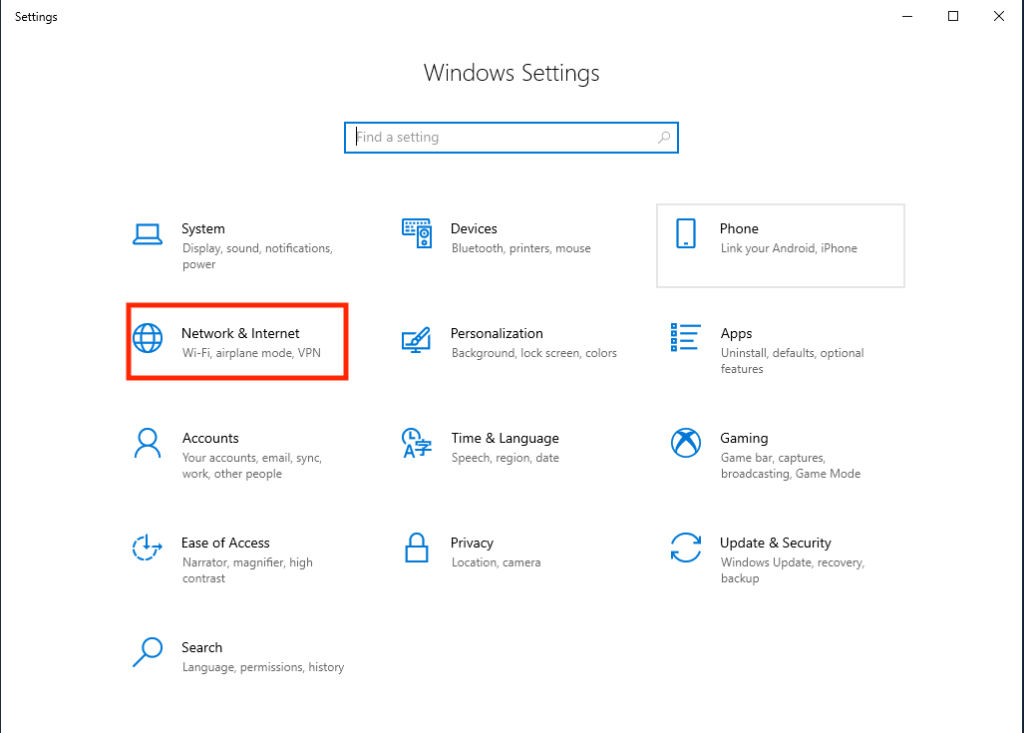Click 'Uninstall, defaults, optional features' description
Image resolution: width=1024 pixels, height=733 pixels.
(x=792, y=361)
